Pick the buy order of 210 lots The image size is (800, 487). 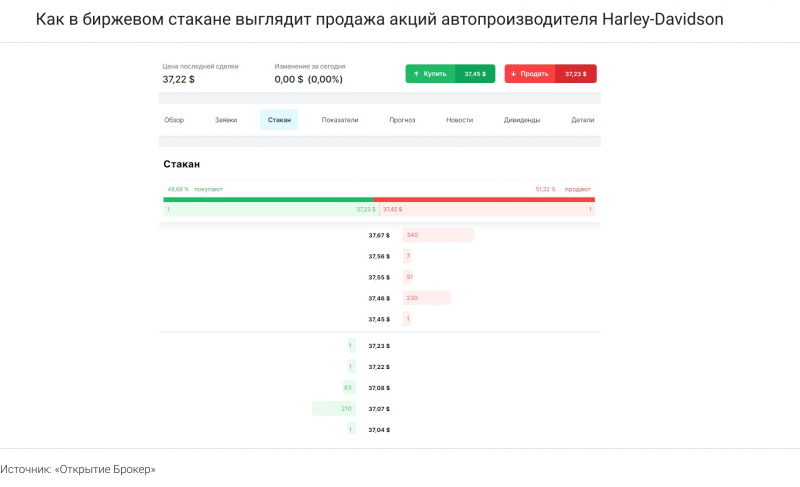[334, 408]
